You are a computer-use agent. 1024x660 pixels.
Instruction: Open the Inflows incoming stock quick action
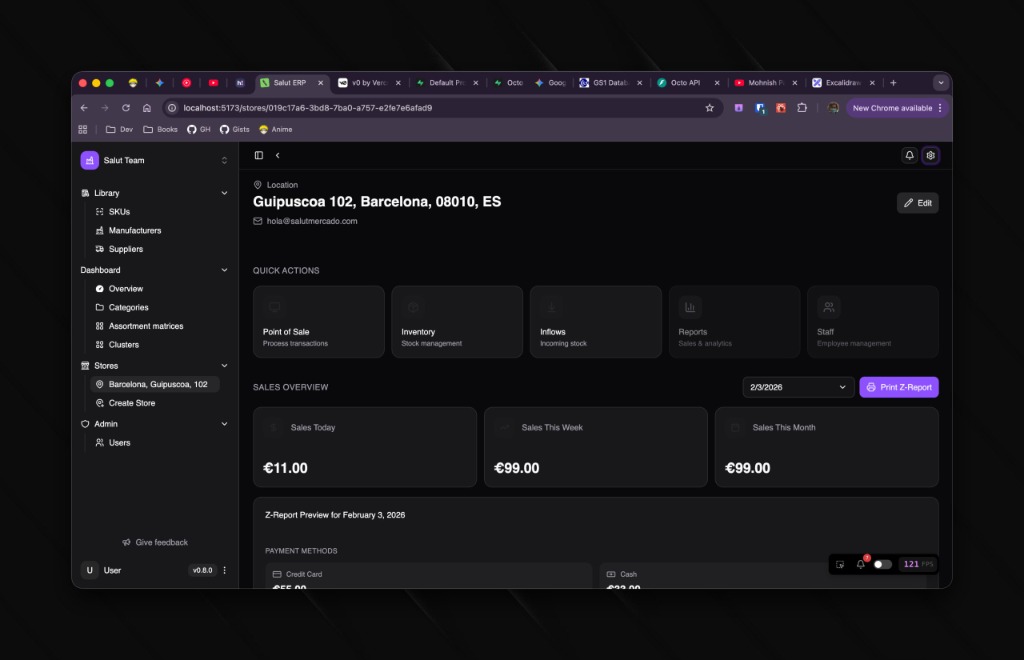pos(595,321)
